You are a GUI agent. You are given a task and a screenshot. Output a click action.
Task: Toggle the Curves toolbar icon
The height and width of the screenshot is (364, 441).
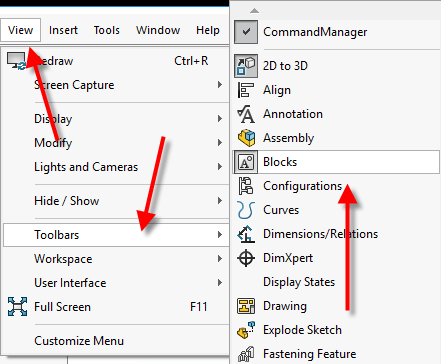[246, 210]
